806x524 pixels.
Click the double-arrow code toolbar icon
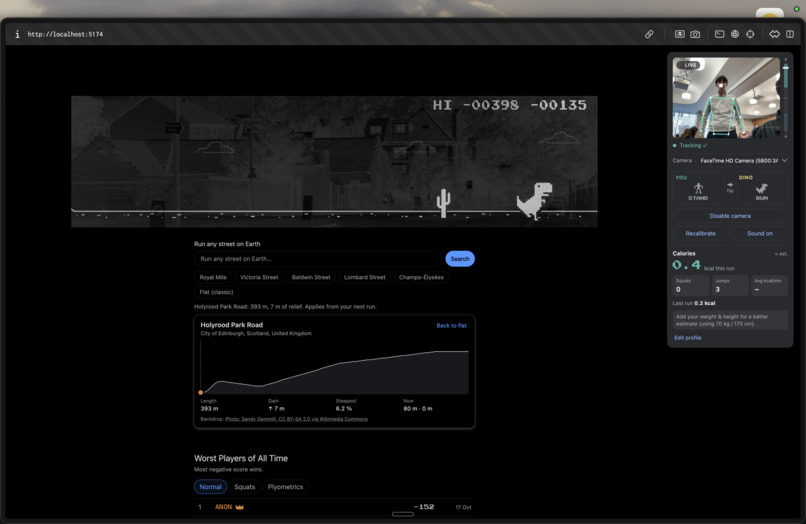(775, 34)
